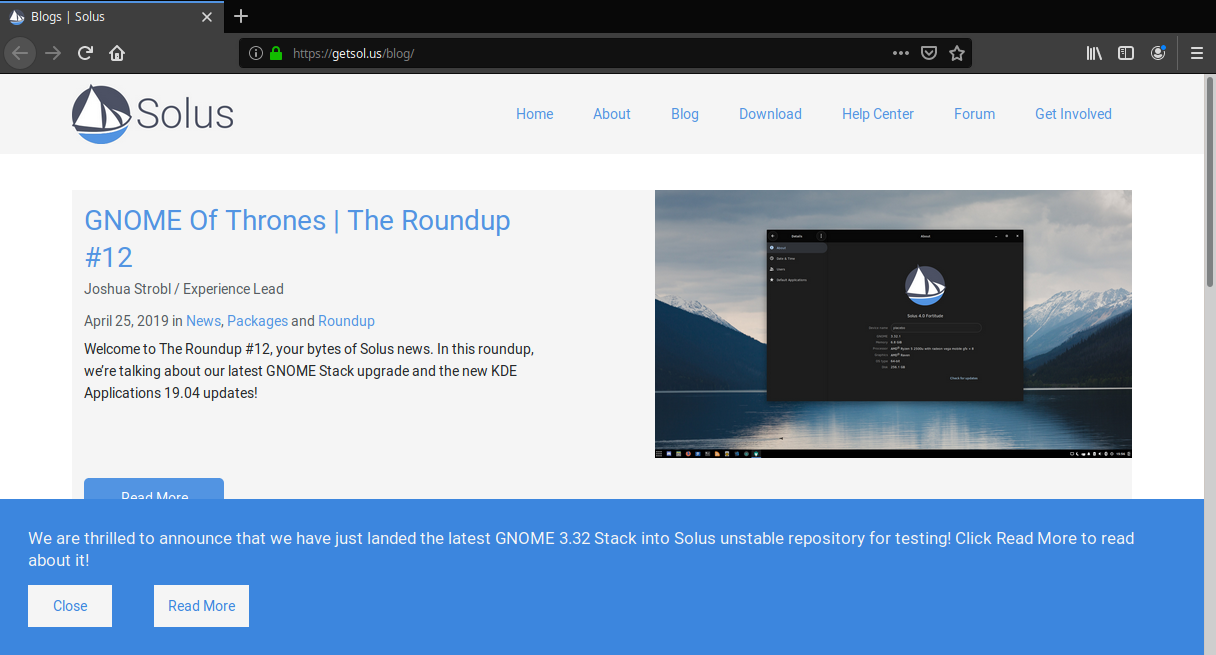Click Read More in the blue announcement banner

point(201,606)
